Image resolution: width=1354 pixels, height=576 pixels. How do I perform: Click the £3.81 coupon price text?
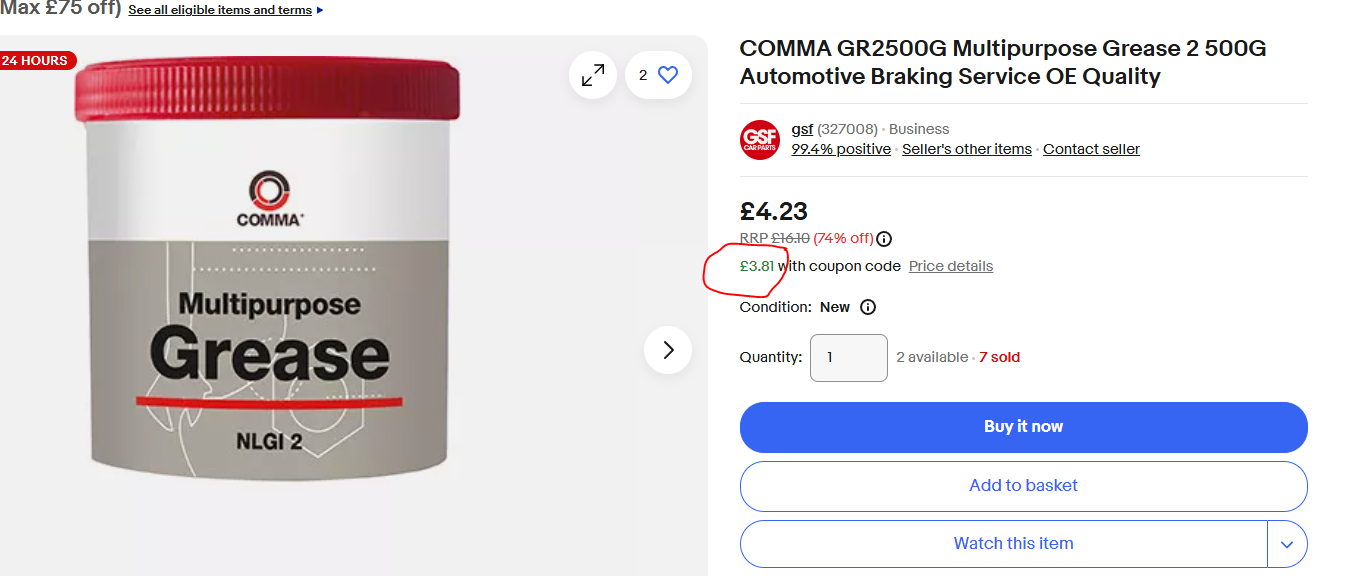pyautogui.click(x=757, y=266)
